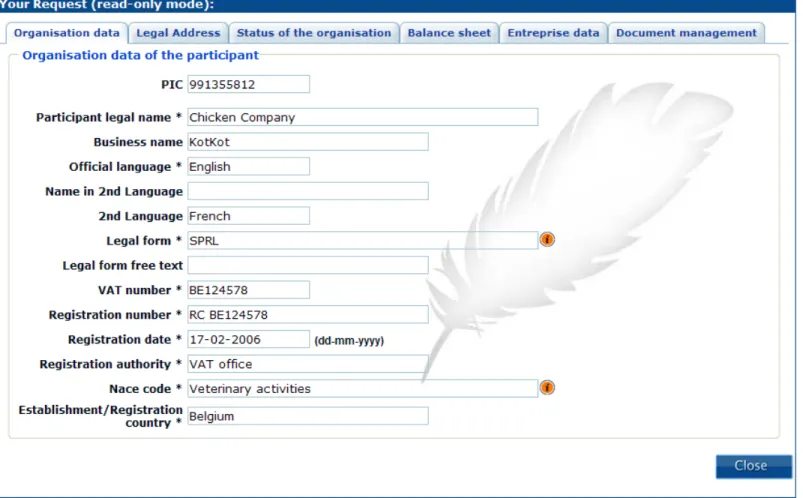Click the 'Organisation data of the participant' heading

[x=140, y=55]
